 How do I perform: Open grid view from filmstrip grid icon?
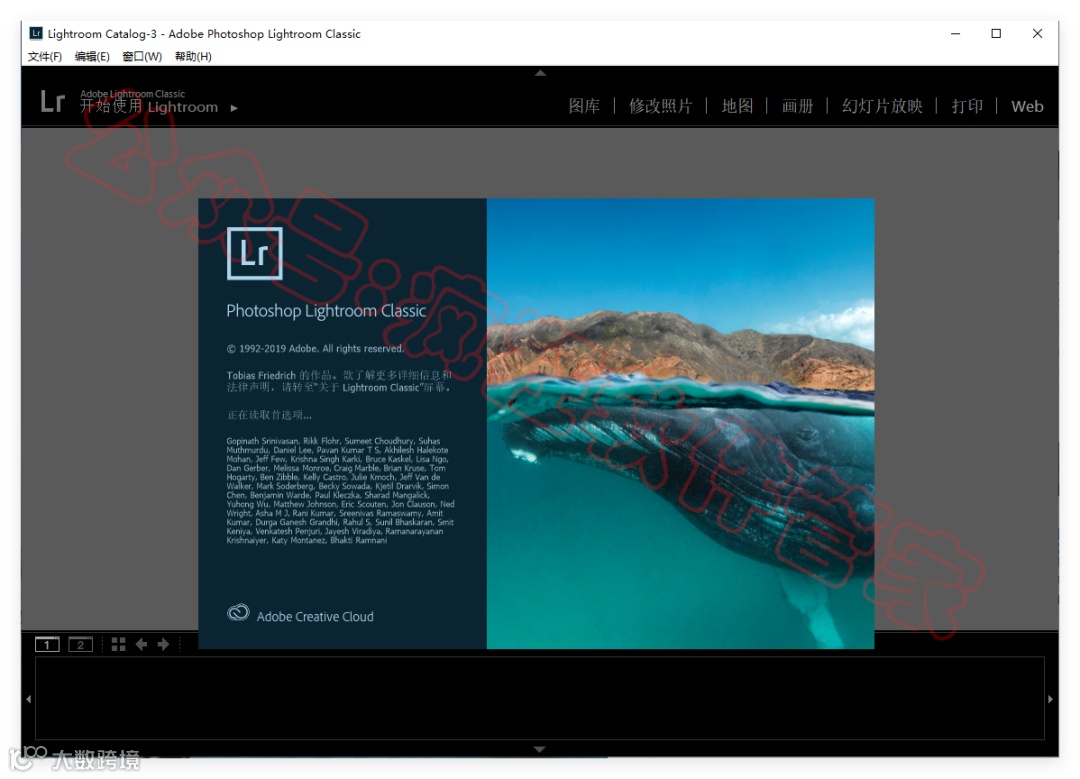point(118,645)
